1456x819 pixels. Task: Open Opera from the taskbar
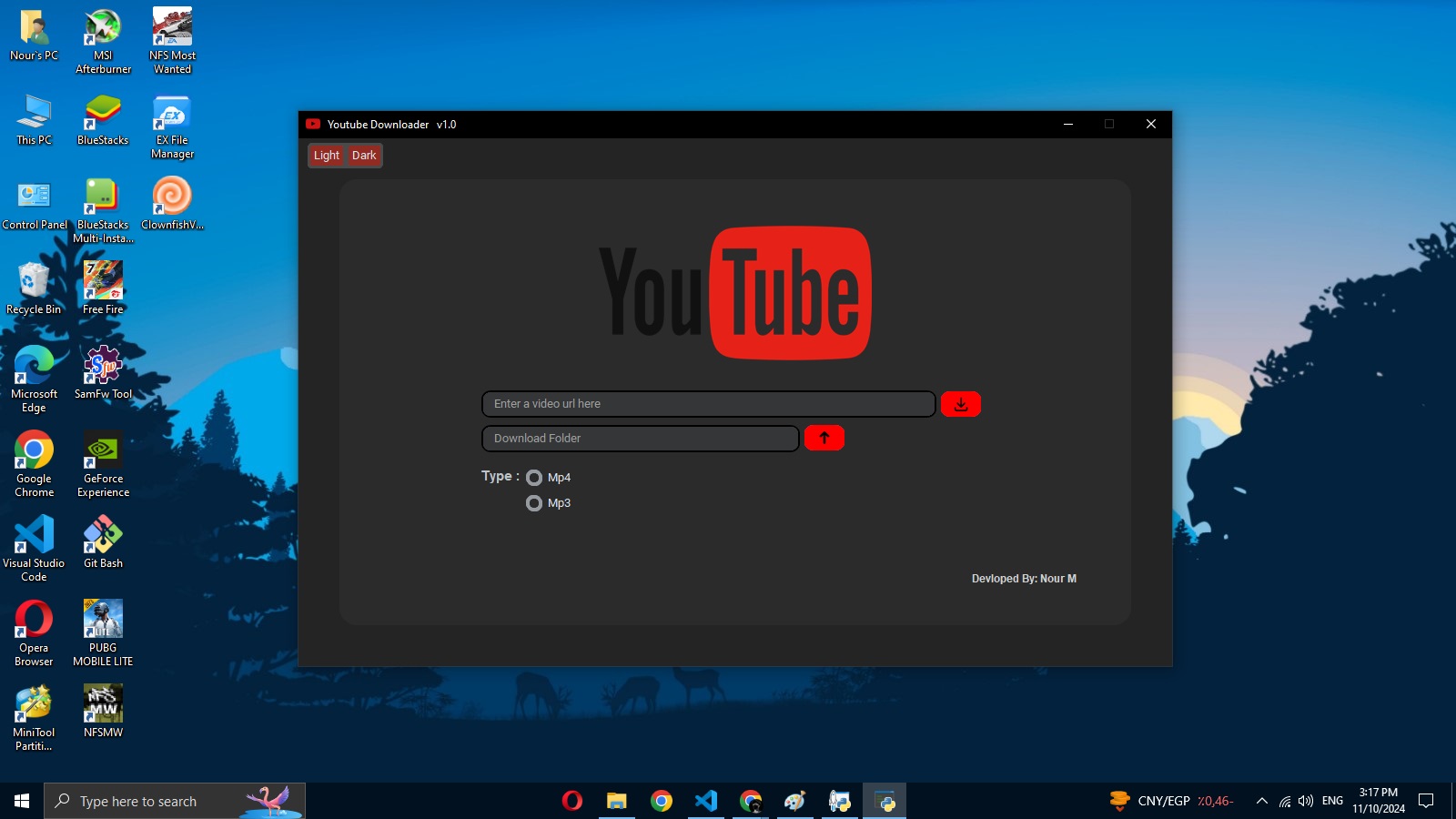pyautogui.click(x=572, y=801)
